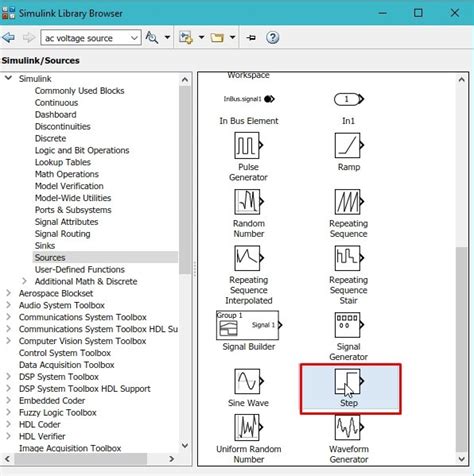The height and width of the screenshot is (476, 474).
Task: Open the folder icon's dropdown arrow
Action: point(232,37)
